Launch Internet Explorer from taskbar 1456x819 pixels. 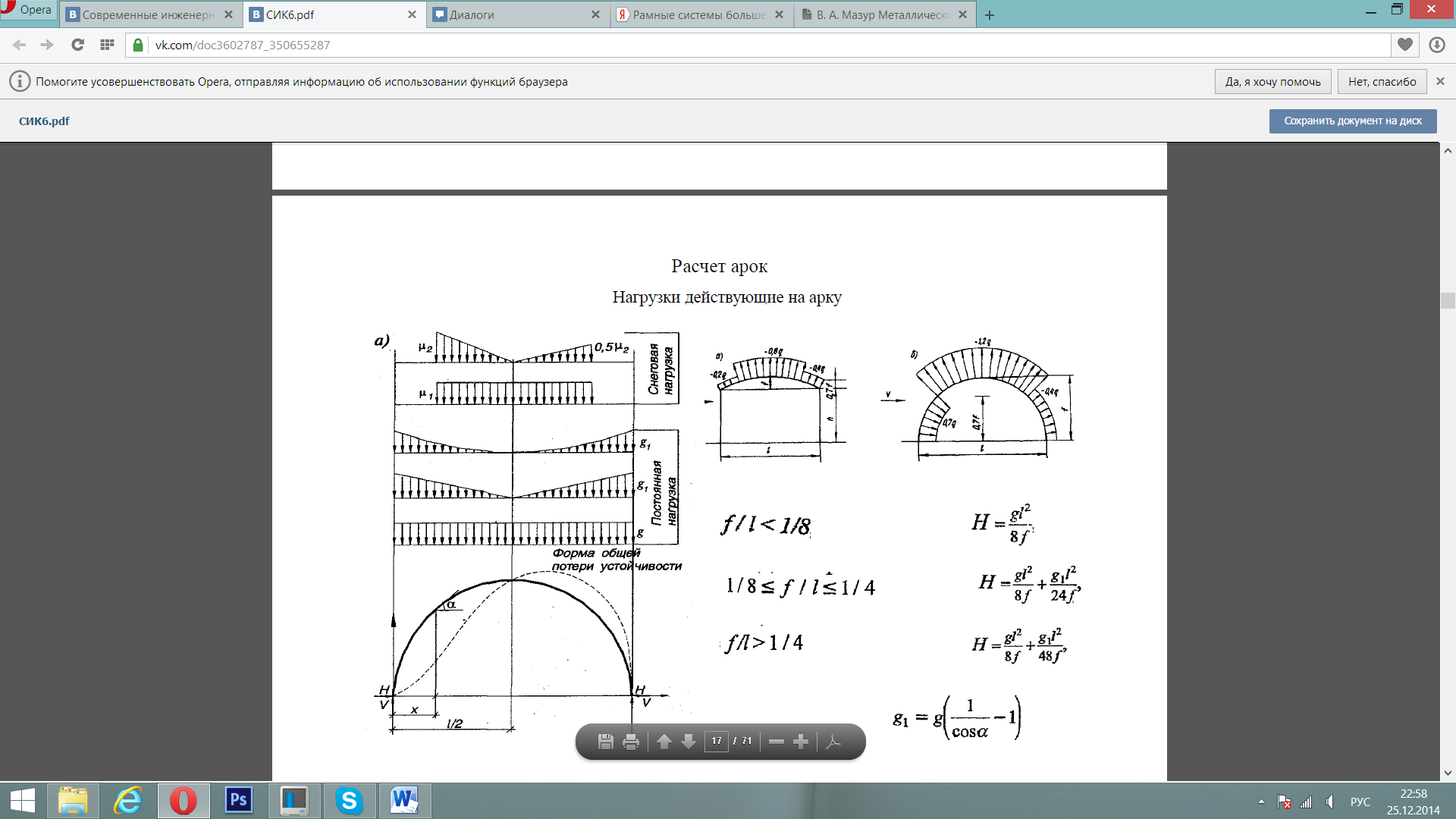coord(128,801)
